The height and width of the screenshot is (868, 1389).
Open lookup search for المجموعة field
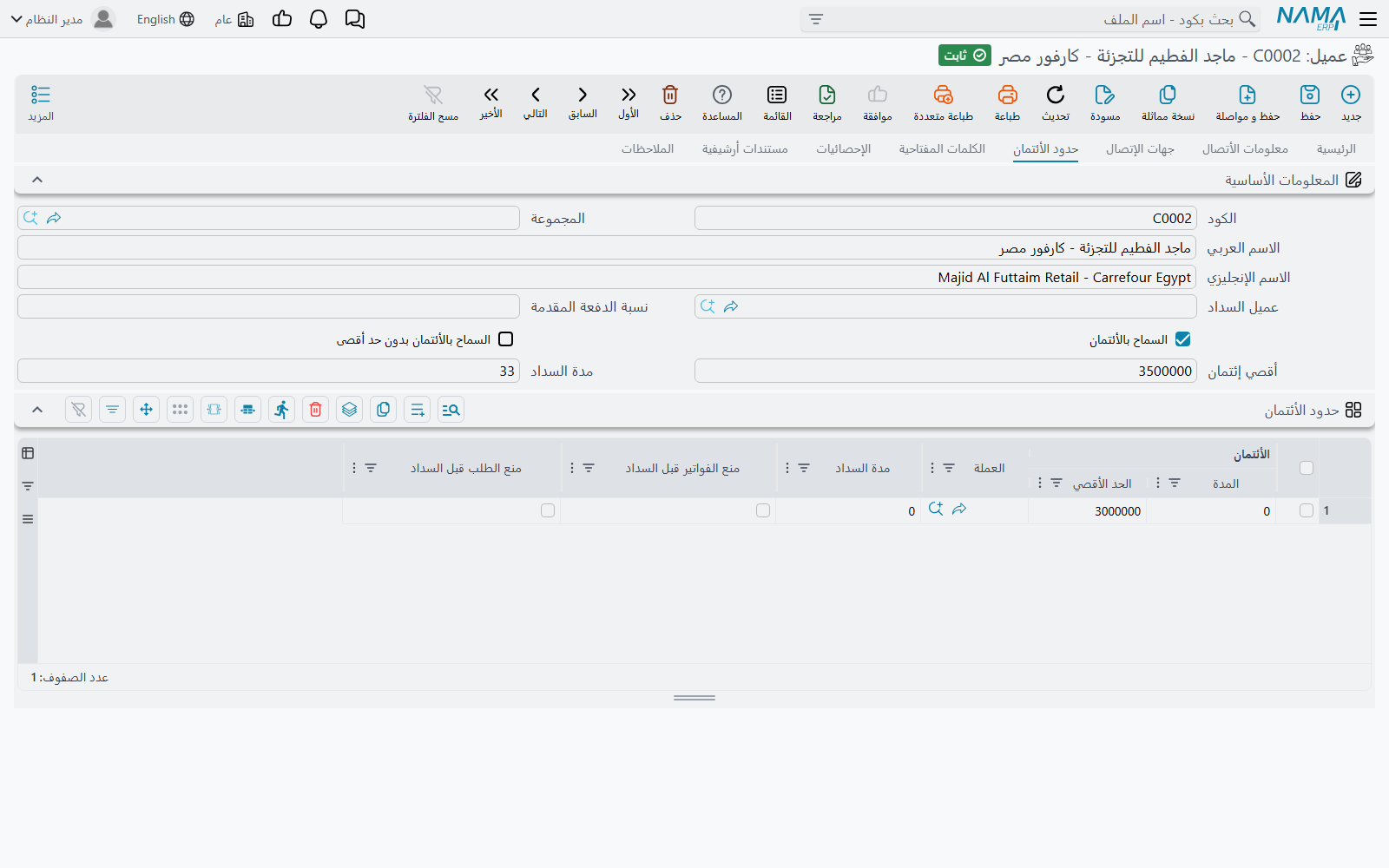[x=31, y=218]
